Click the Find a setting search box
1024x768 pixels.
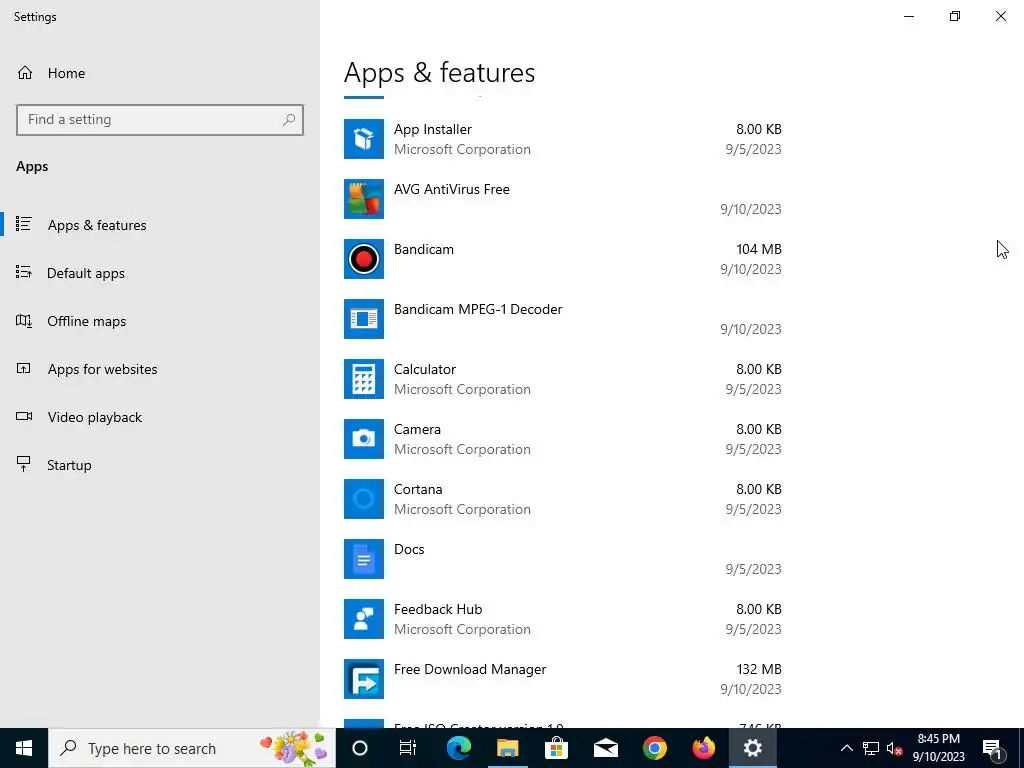pos(160,120)
